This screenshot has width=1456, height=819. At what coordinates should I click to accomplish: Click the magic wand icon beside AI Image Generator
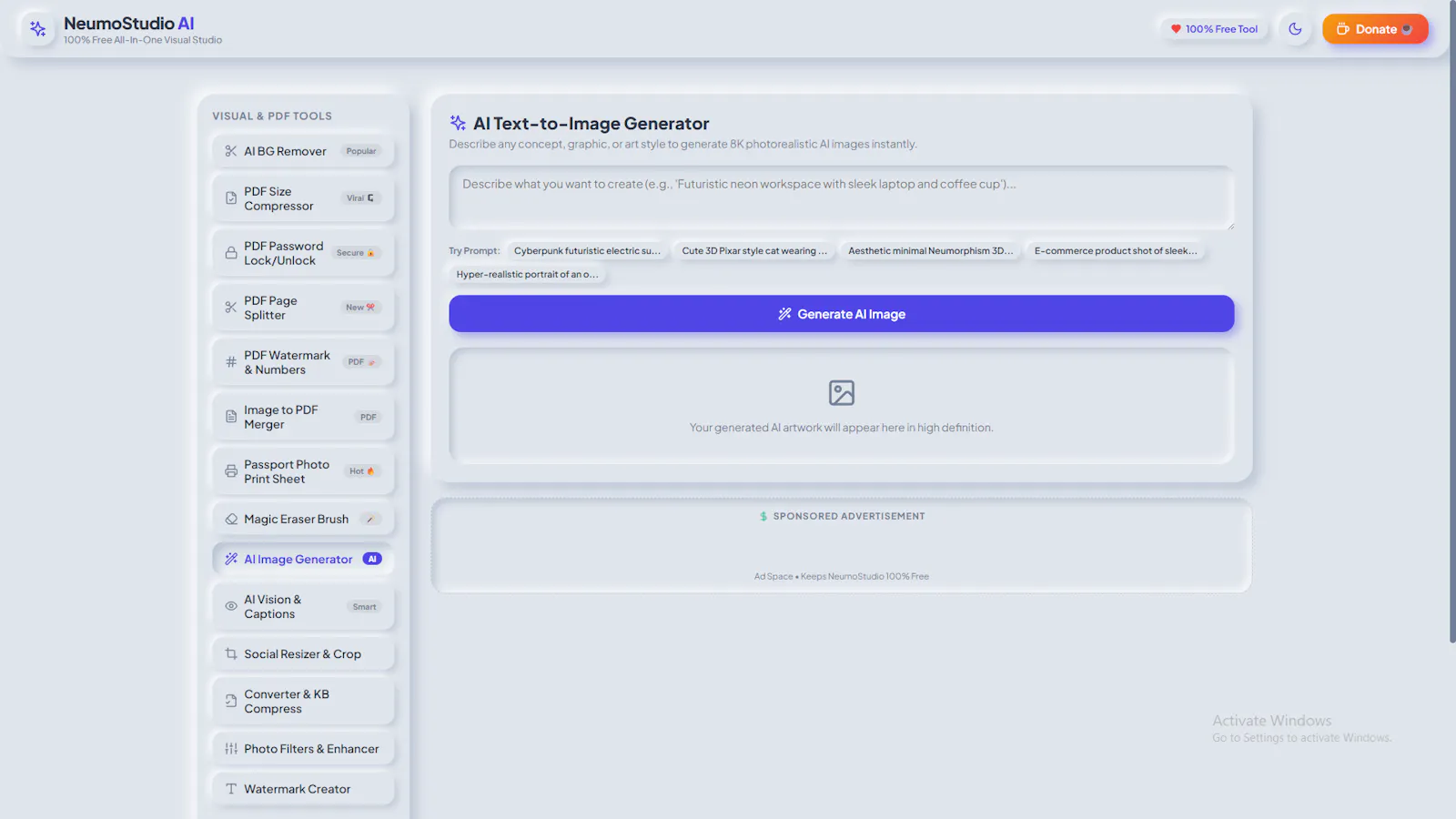point(231,559)
